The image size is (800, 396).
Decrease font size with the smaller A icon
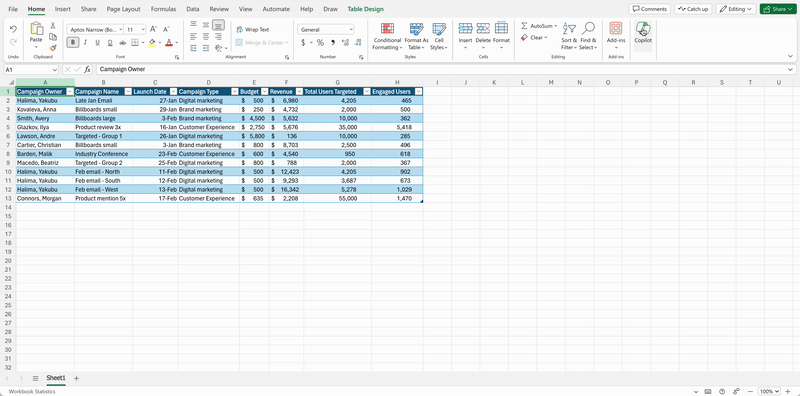(165, 30)
